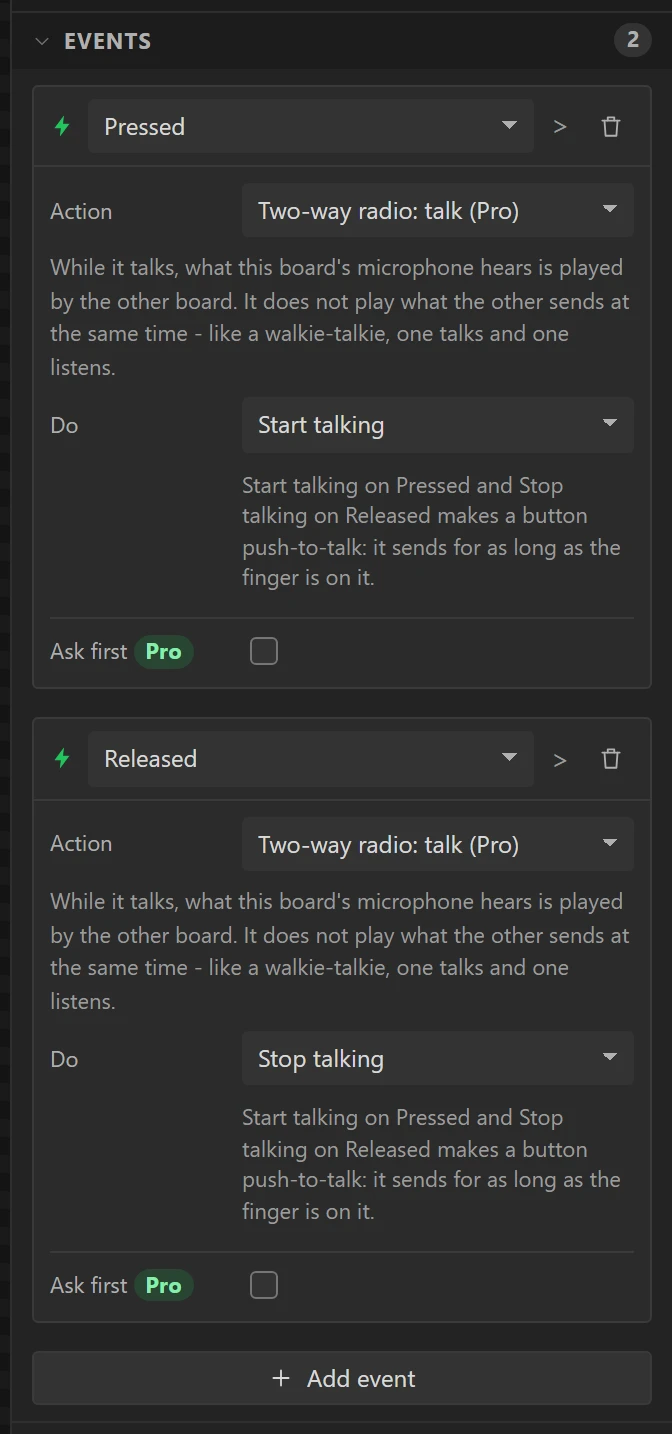
Task: Click the events count badge showing 2
Action: click(x=632, y=41)
